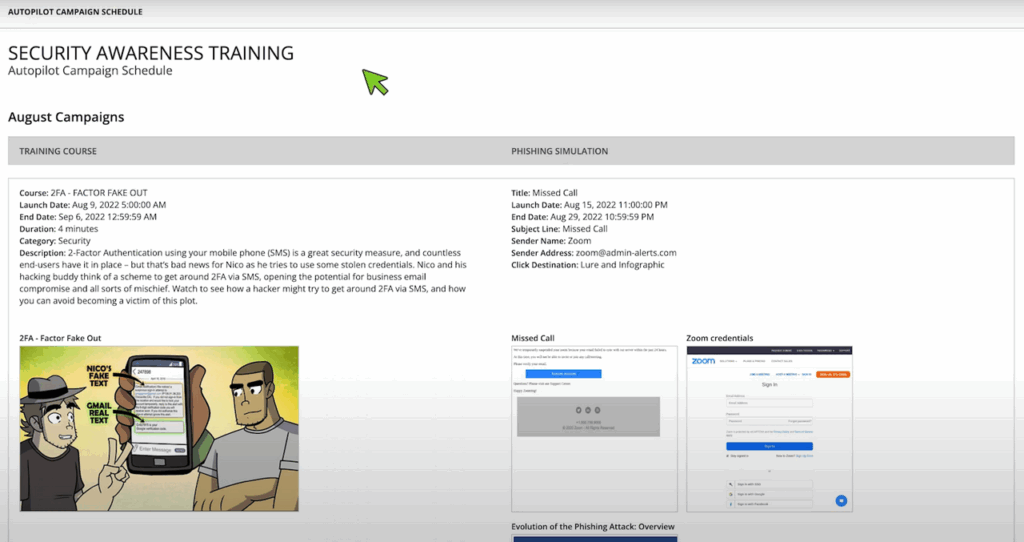
Task: Click the blue button in Missed Call preview
Action: (x=564, y=374)
